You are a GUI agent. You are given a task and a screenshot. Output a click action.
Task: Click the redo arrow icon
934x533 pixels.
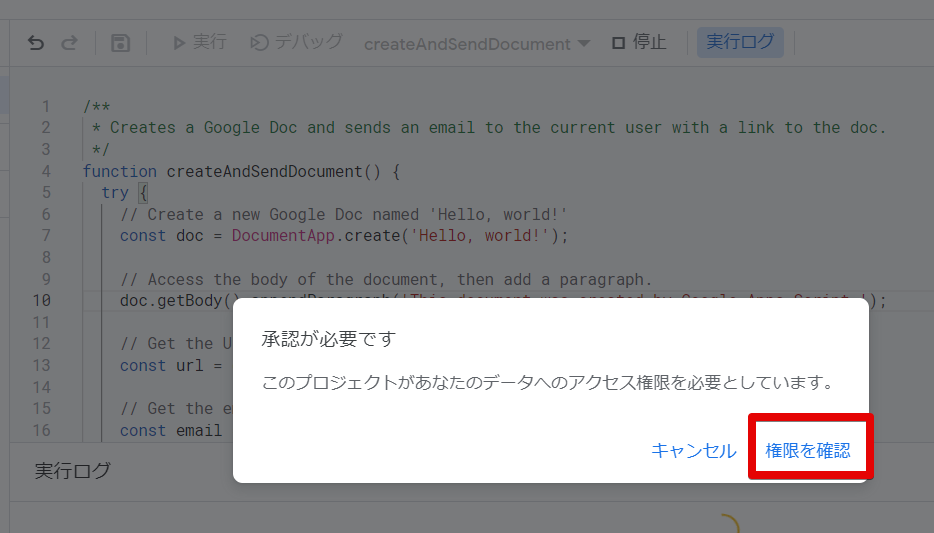[x=70, y=43]
